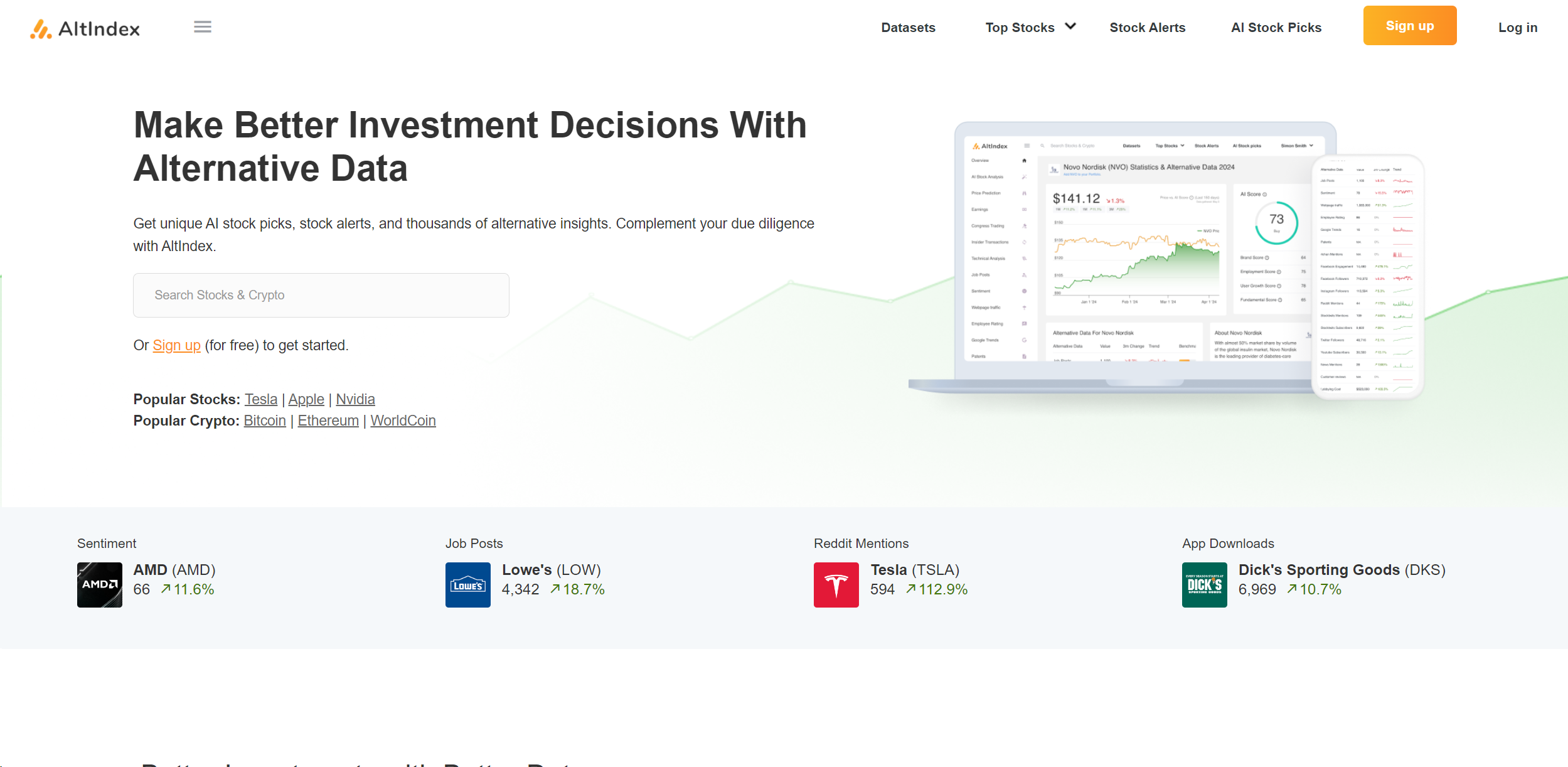The height and width of the screenshot is (767, 1568).
Task: Go to AI Stock Picks page
Action: pyautogui.click(x=1276, y=28)
